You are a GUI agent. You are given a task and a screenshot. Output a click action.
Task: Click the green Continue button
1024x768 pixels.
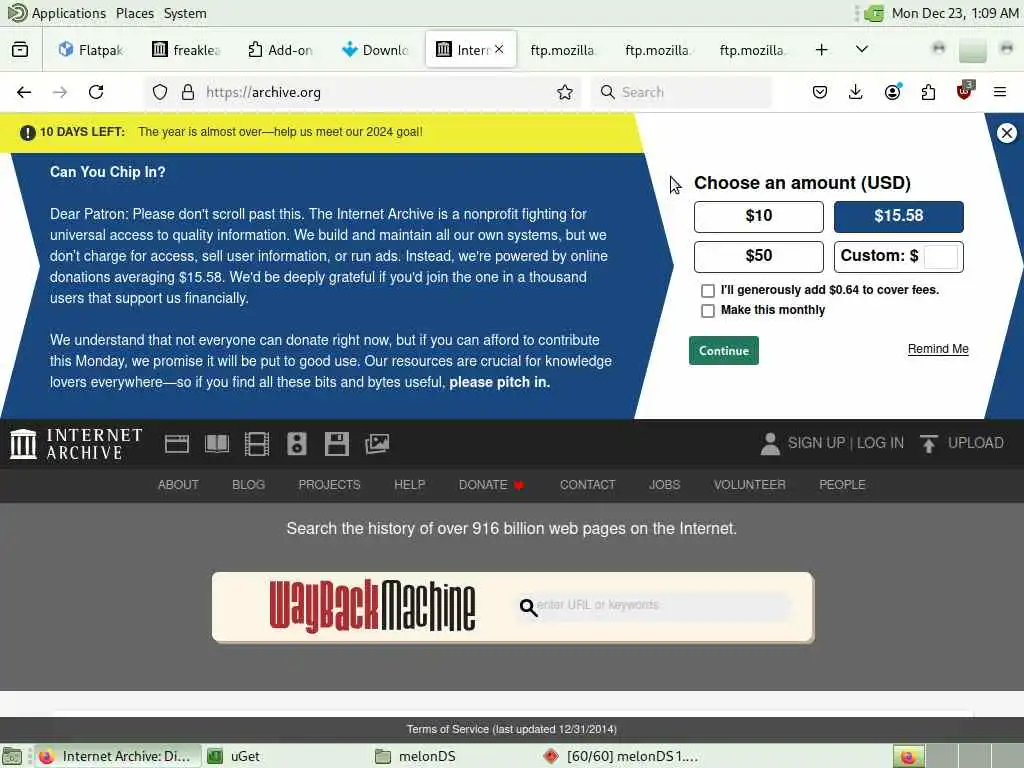(x=724, y=351)
